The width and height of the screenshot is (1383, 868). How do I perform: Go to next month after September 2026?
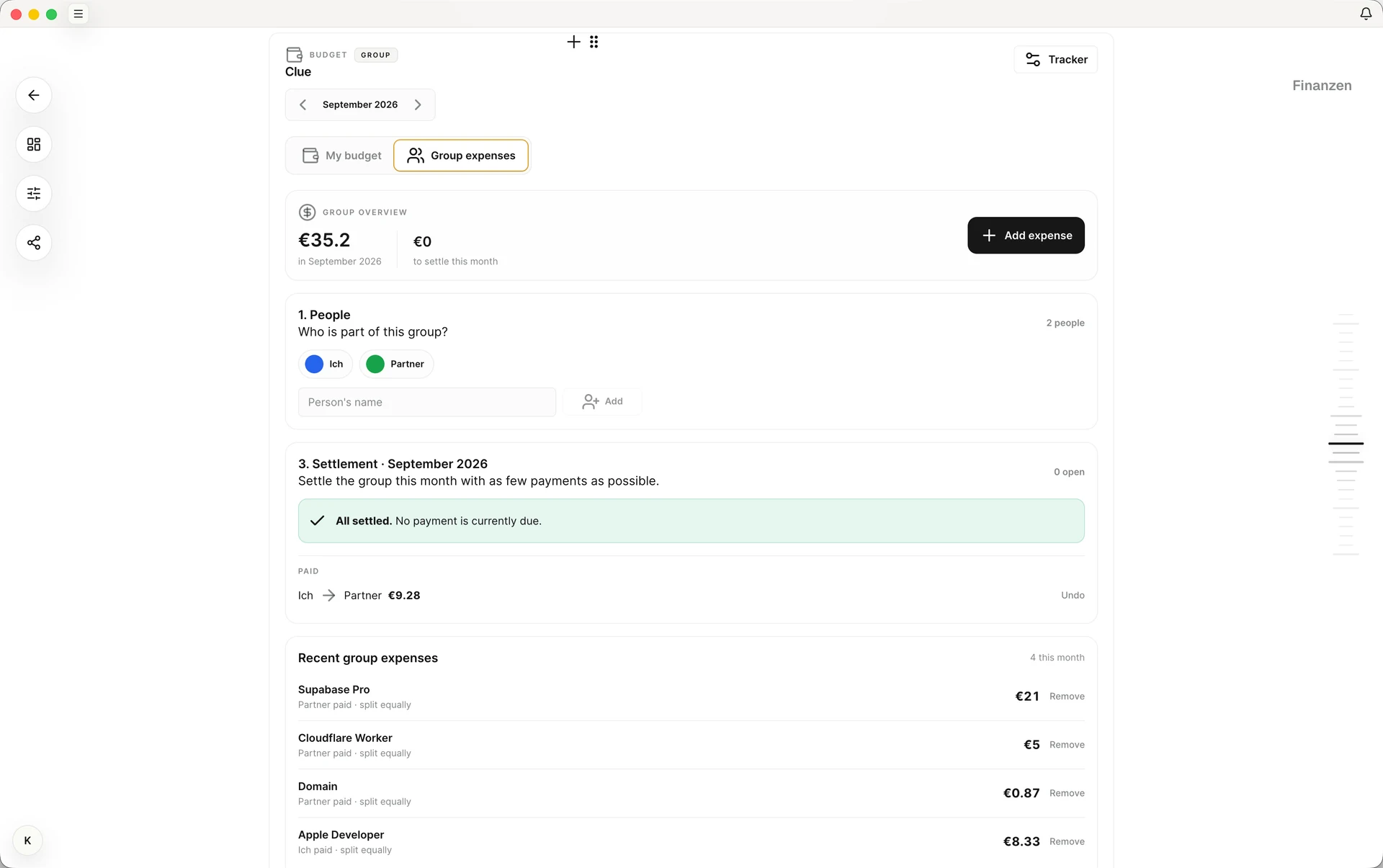[x=418, y=104]
